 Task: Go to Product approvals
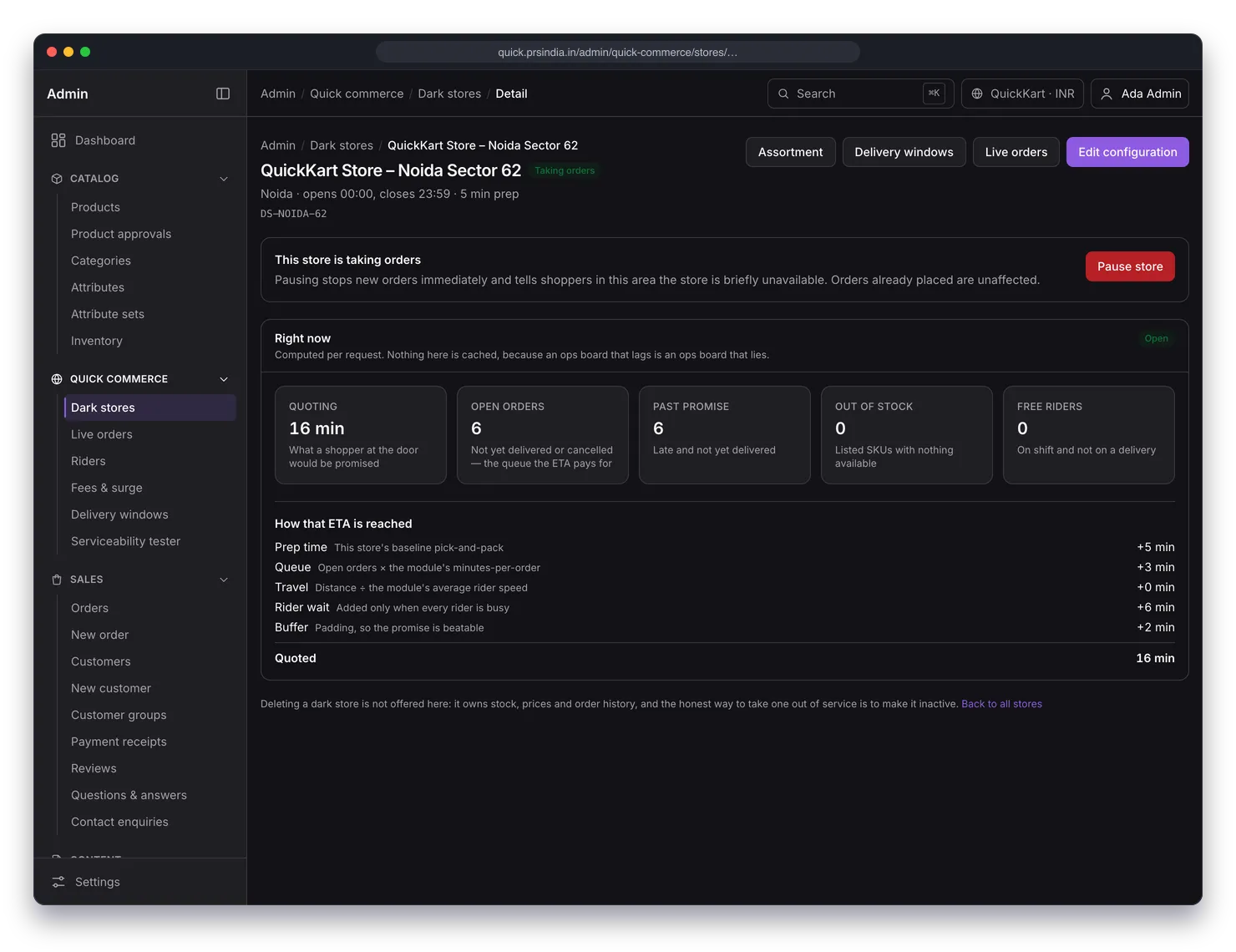coord(150,234)
